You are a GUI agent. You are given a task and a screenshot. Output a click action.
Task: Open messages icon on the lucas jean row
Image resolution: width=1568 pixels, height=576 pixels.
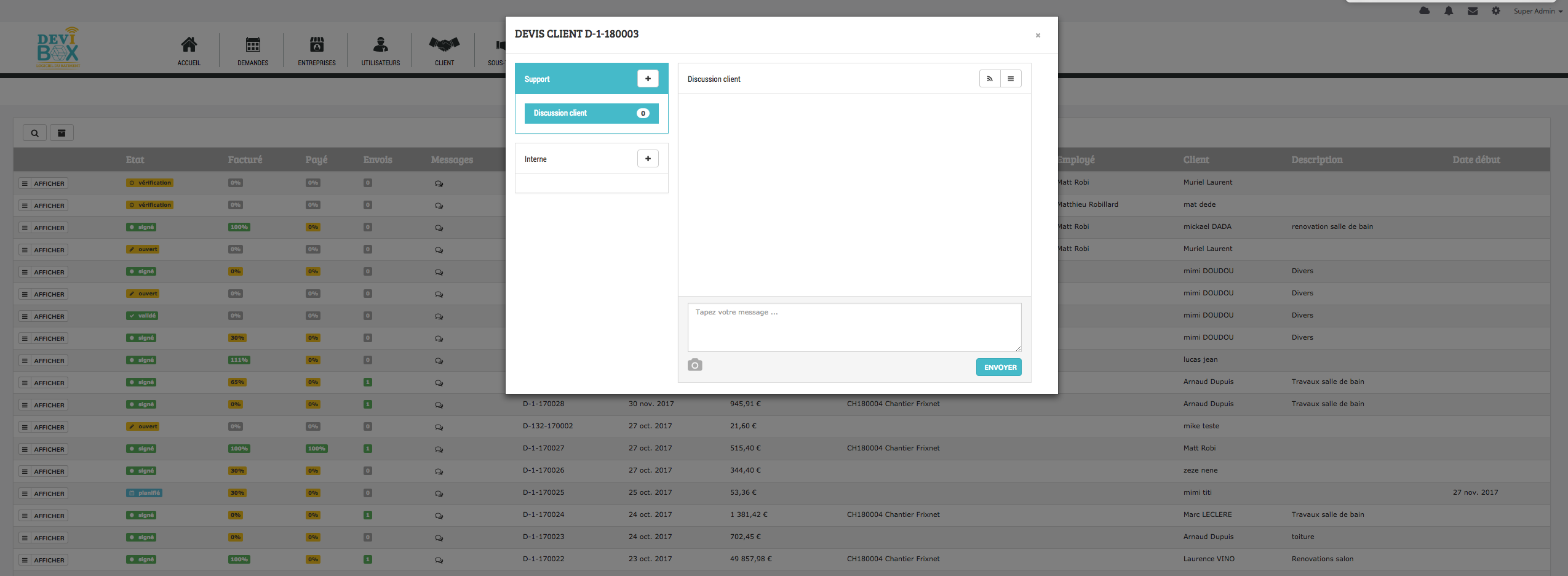(439, 361)
